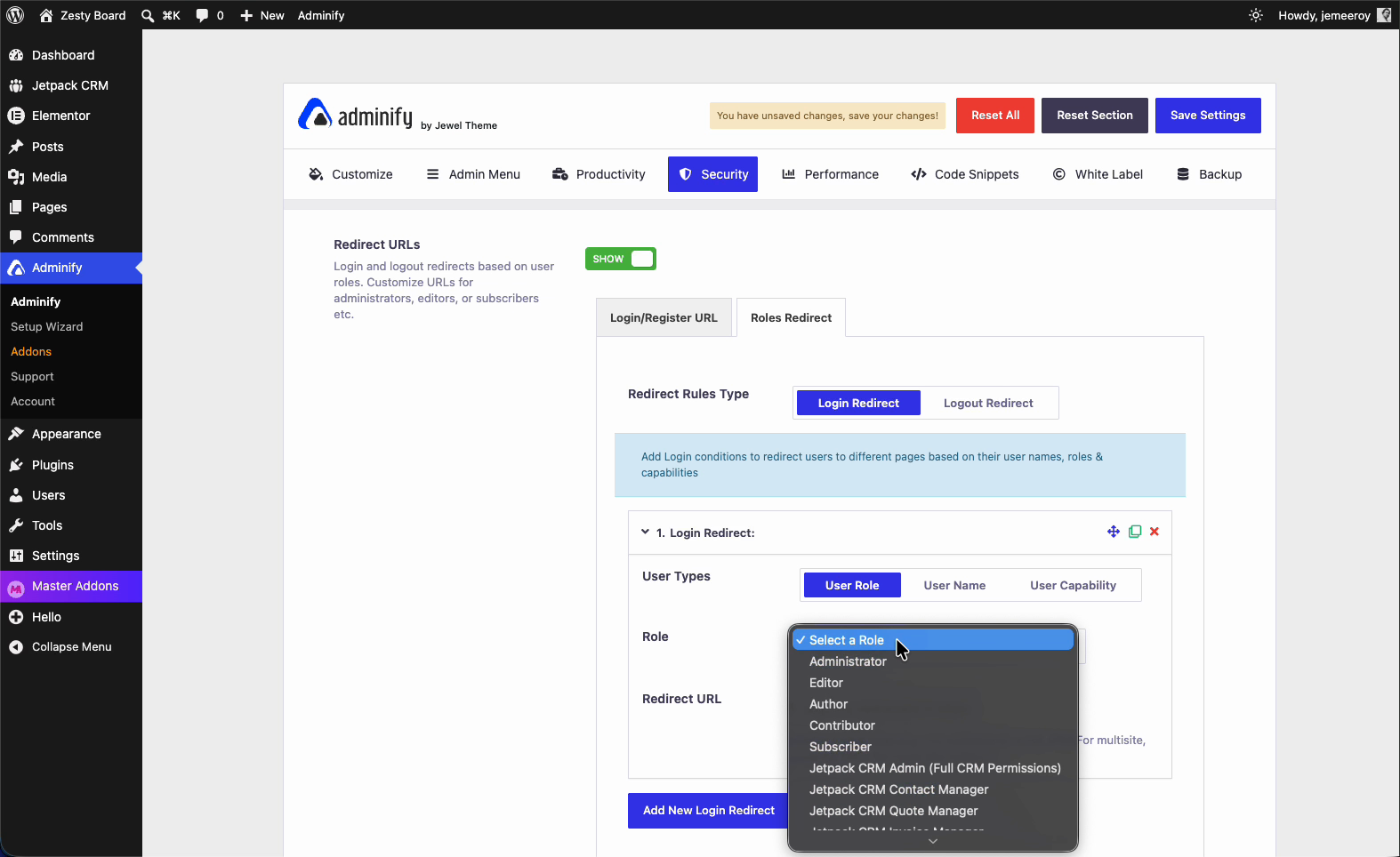
Task: Click the Reset All button
Action: click(995, 116)
